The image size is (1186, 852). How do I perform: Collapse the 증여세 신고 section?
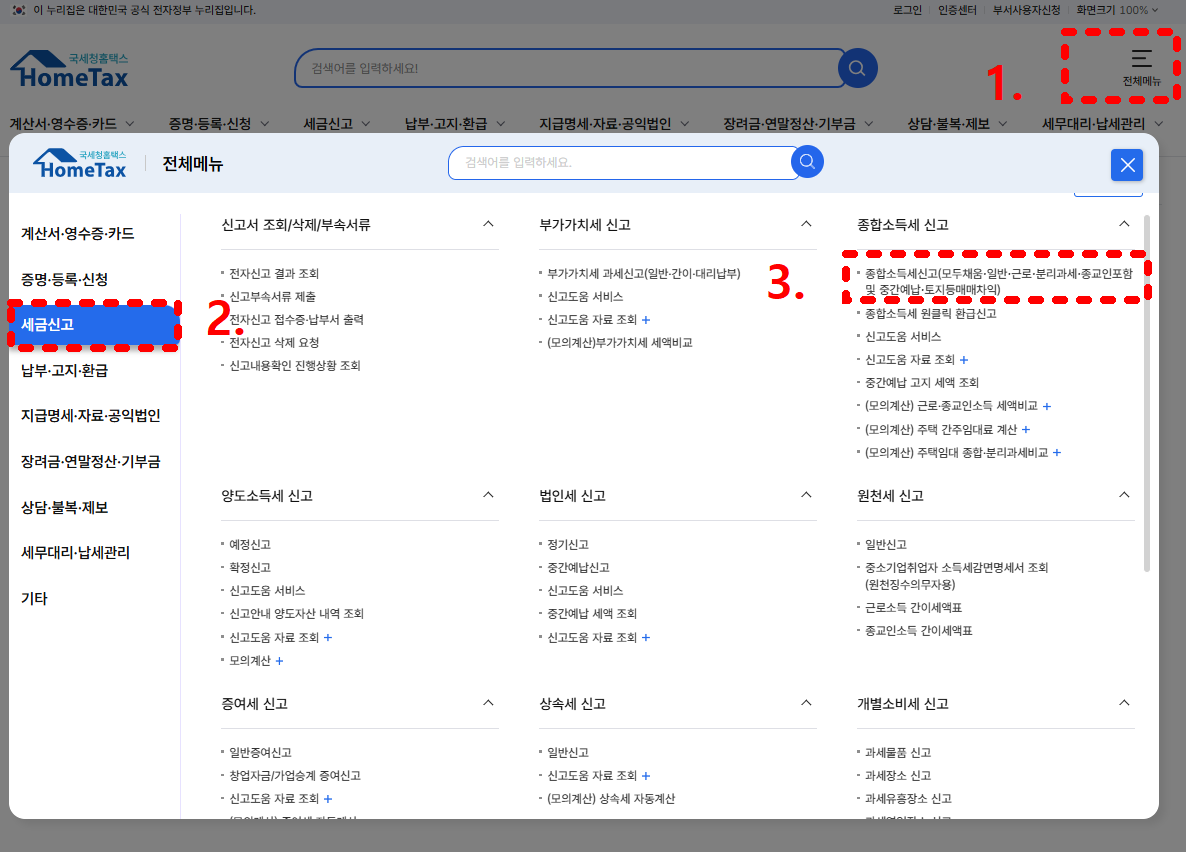[x=489, y=703]
